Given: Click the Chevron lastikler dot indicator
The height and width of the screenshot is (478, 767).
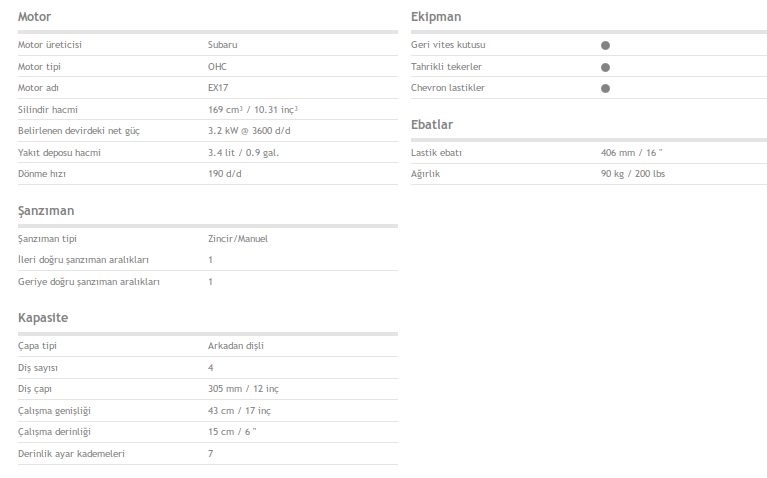Looking at the screenshot, I should [605, 89].
